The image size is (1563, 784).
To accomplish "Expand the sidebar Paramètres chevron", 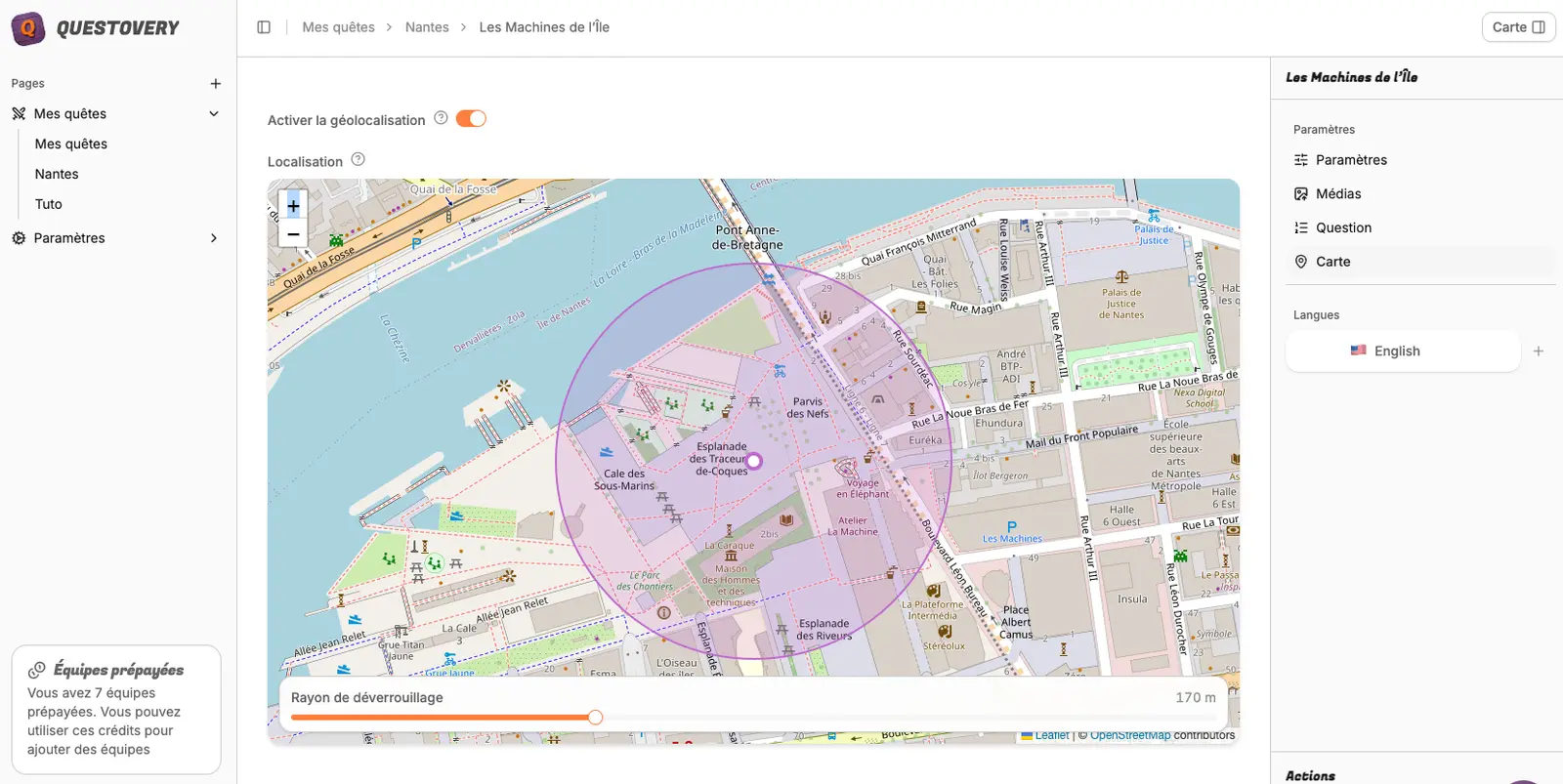I will pyautogui.click(x=214, y=238).
